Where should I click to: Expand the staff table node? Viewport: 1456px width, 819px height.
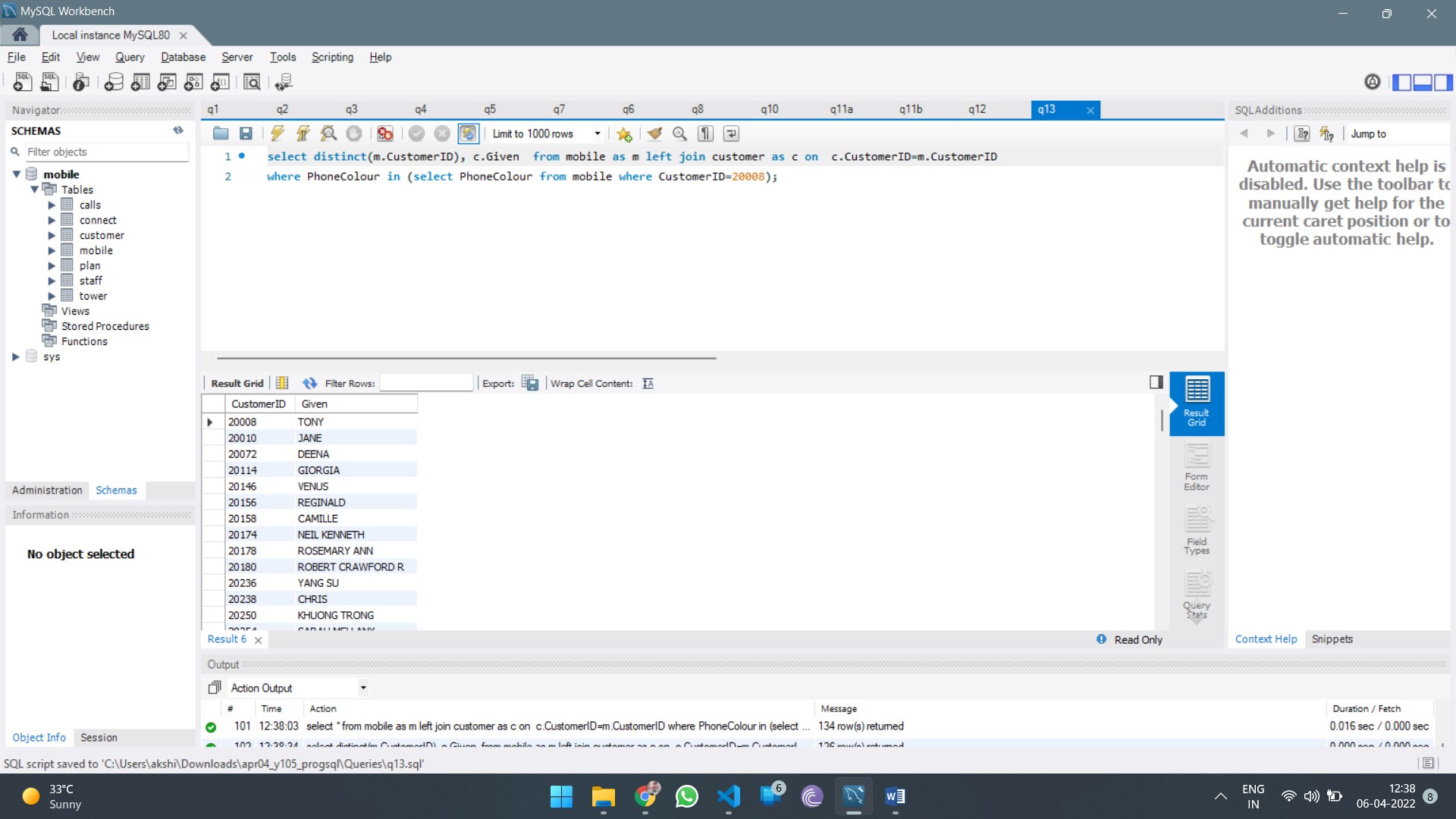(52, 281)
